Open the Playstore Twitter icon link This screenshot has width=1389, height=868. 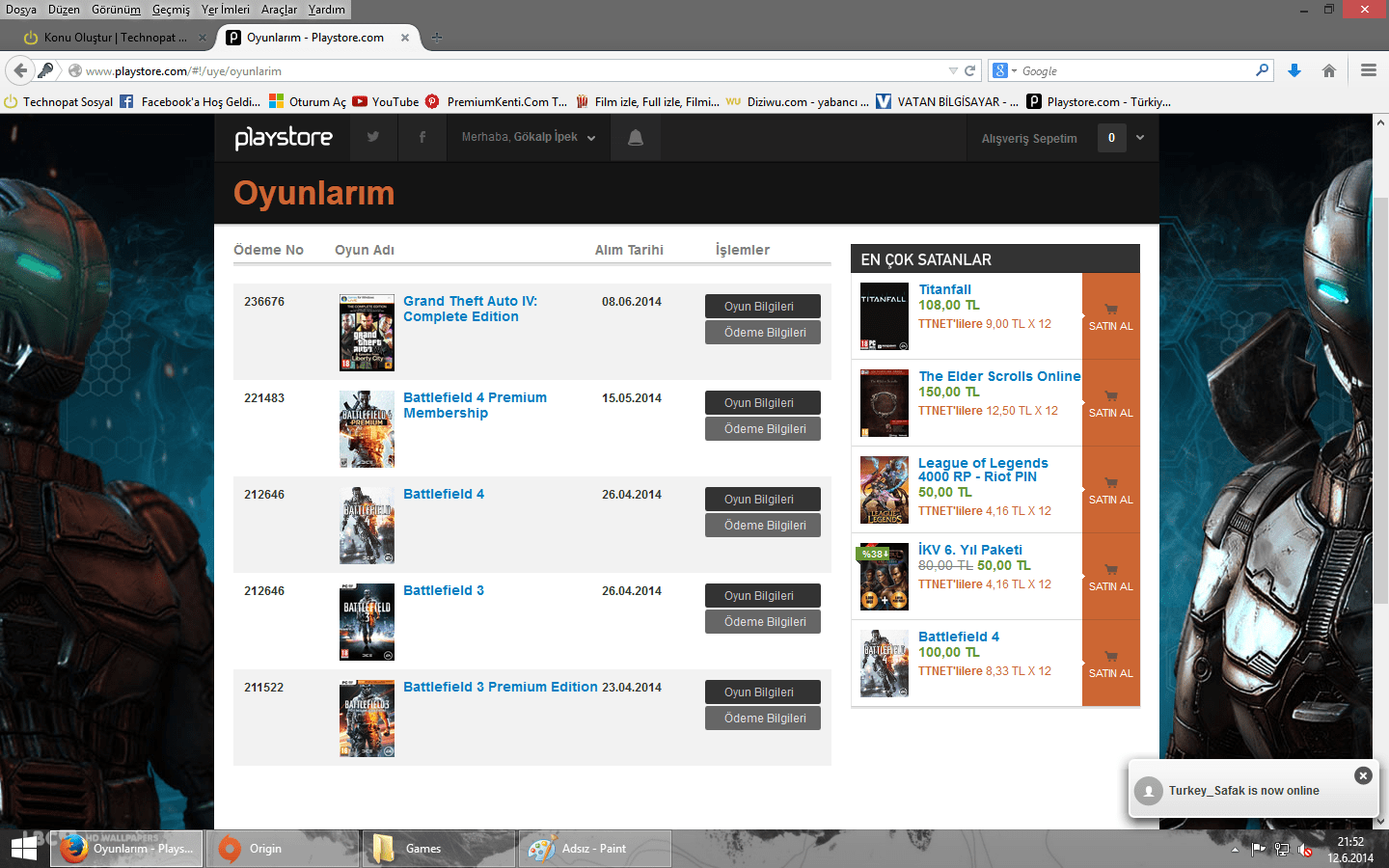pyautogui.click(x=373, y=137)
